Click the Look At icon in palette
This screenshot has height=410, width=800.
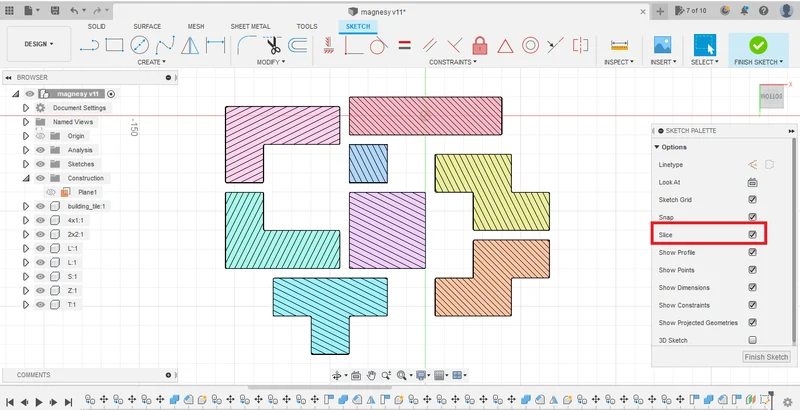753,182
